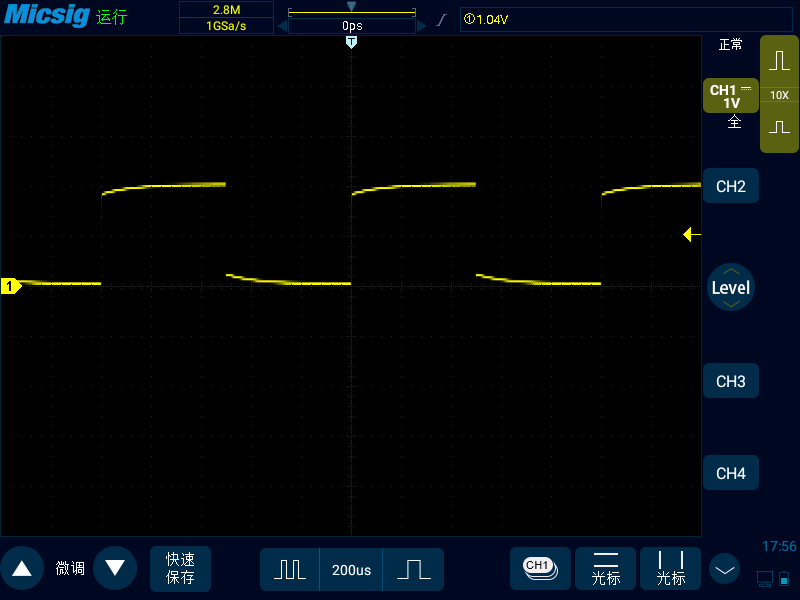The image size is (800, 600).
Task: Click the pulse trigger icon above 10X
Action: 779,60
